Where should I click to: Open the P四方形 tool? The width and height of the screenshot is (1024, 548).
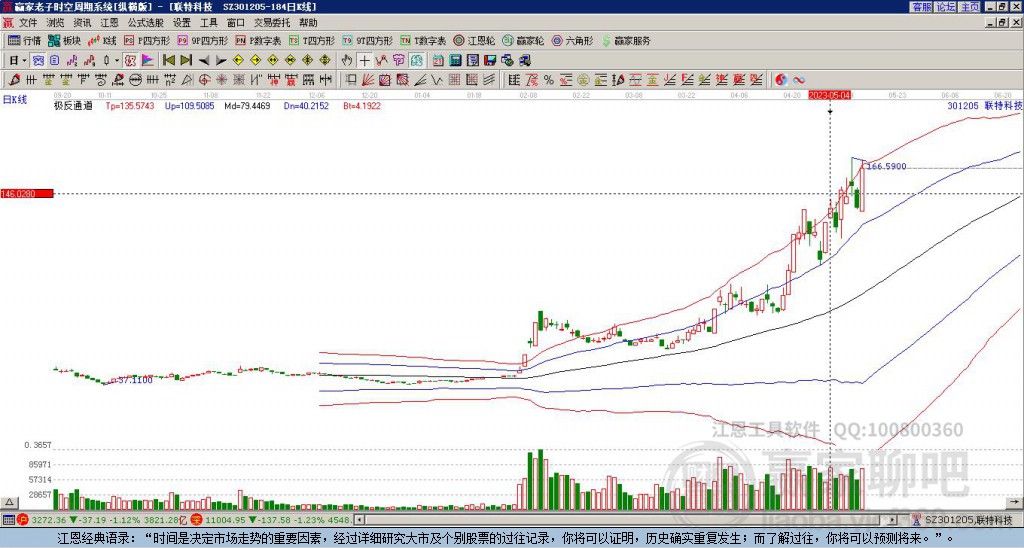pos(148,40)
